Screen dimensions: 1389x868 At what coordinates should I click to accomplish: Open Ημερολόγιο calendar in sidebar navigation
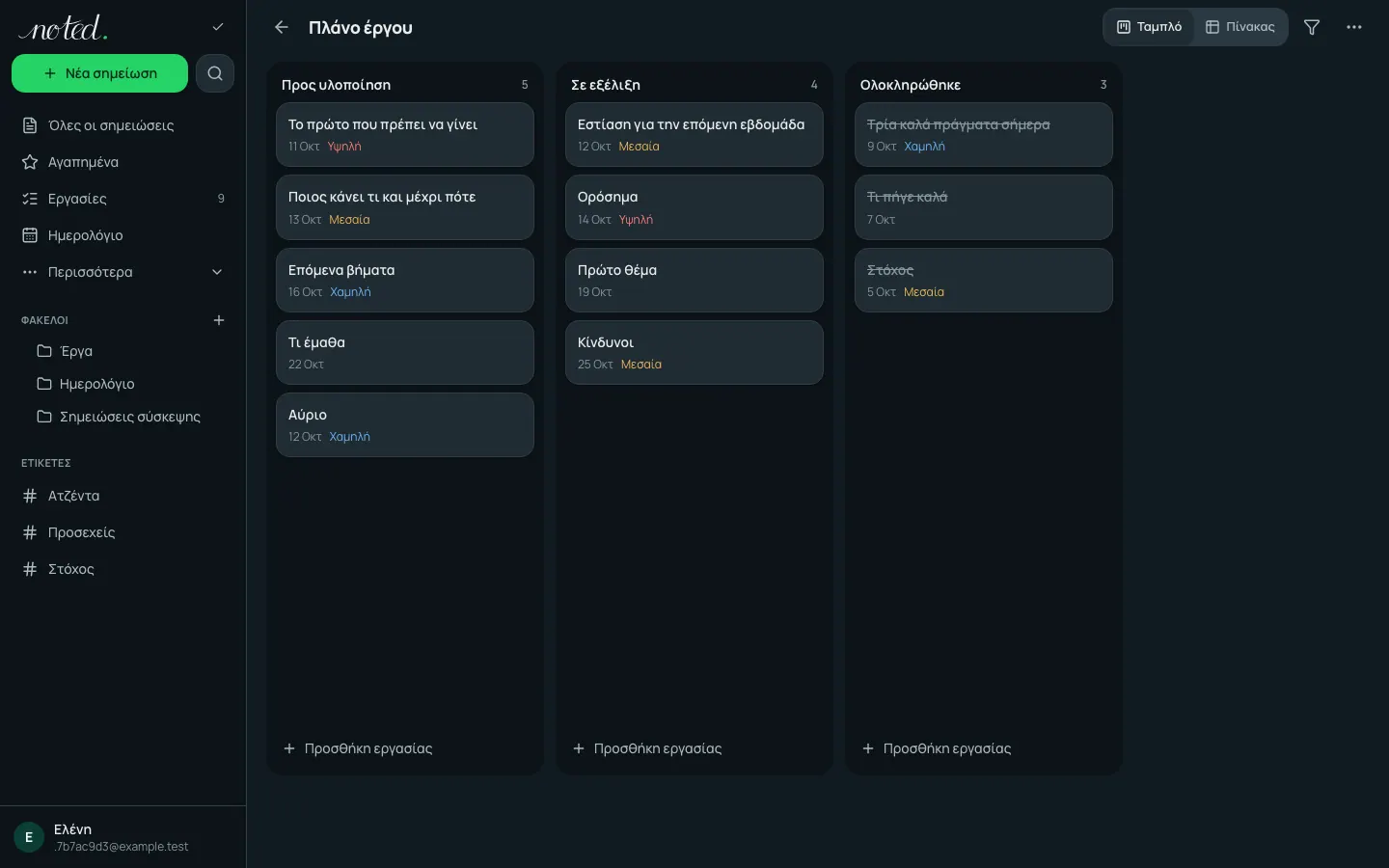coord(123,235)
